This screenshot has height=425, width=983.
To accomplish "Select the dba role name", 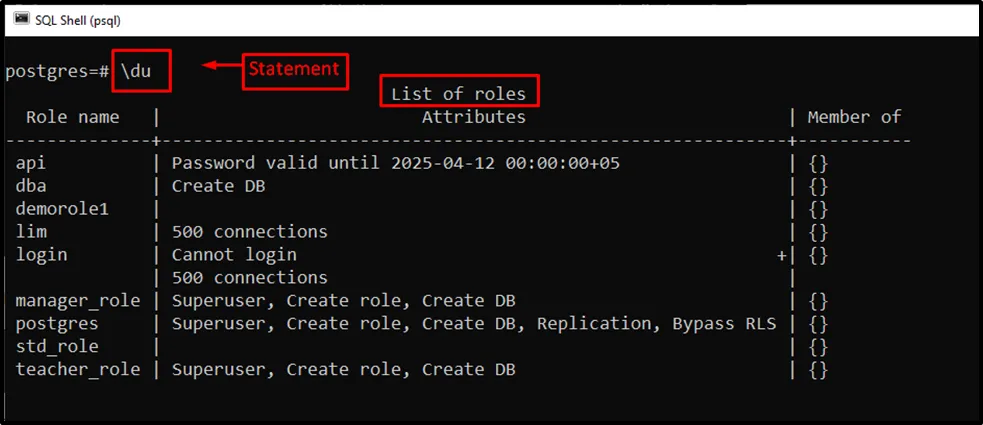I will [31, 186].
